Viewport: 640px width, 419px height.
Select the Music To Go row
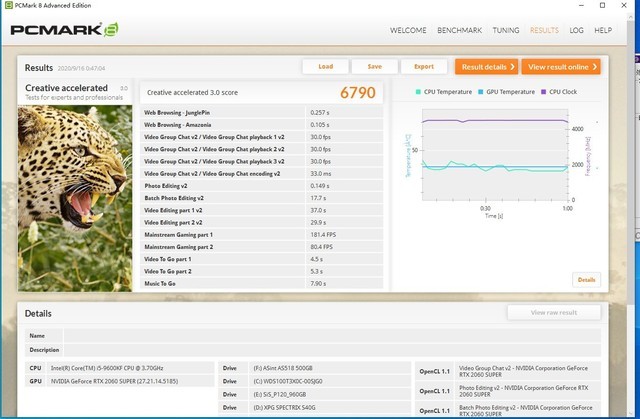point(262,284)
